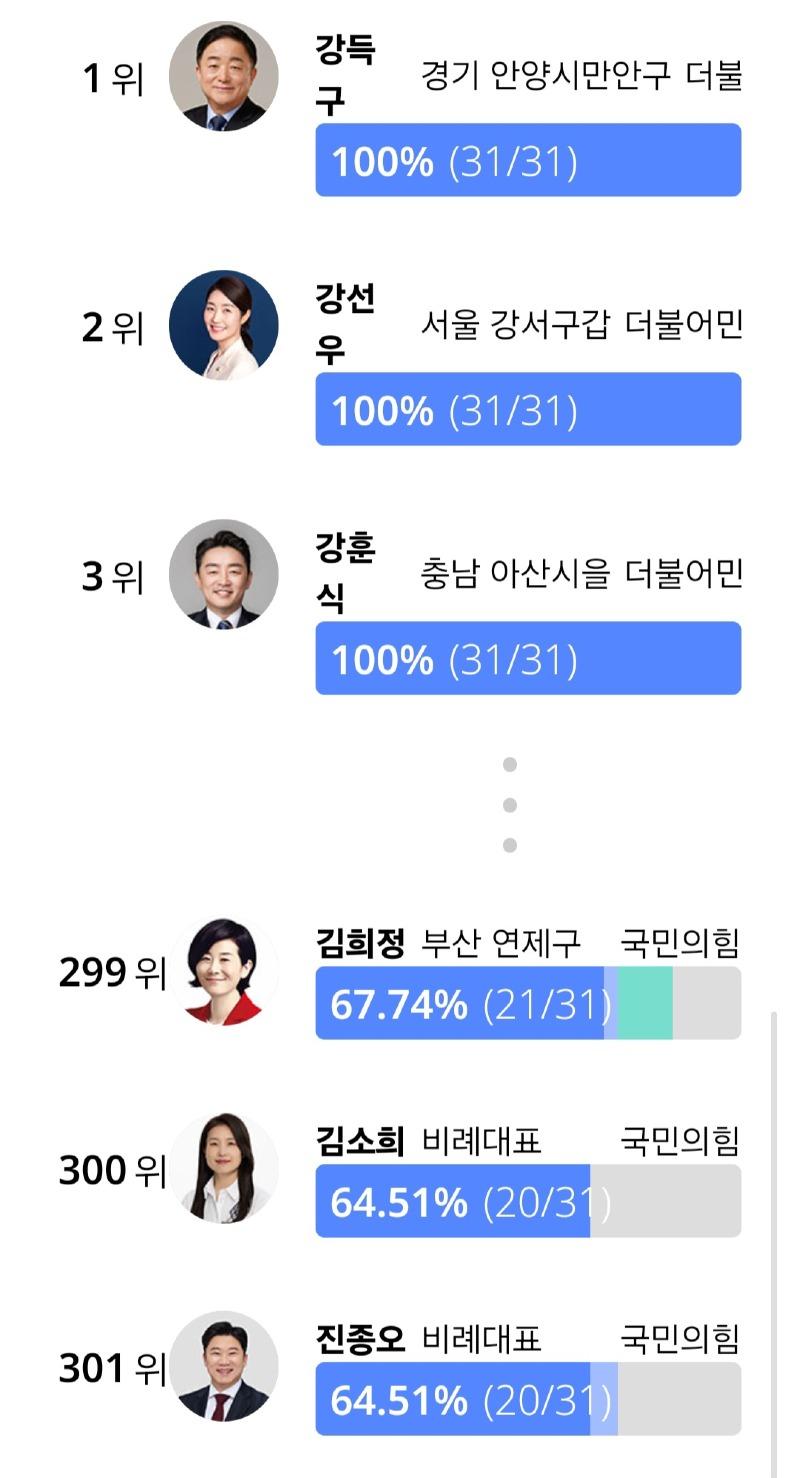Select the name 김소희
800x1478 pixels.
point(360,1141)
